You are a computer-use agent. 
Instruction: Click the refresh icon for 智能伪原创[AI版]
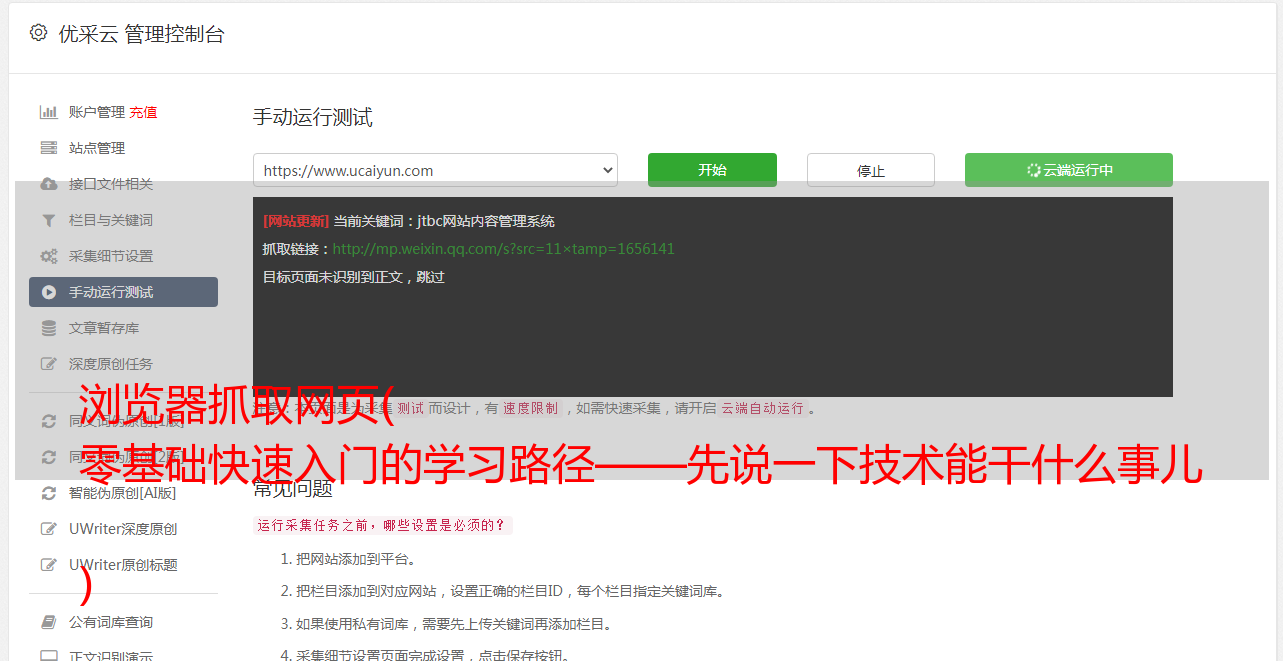point(48,493)
